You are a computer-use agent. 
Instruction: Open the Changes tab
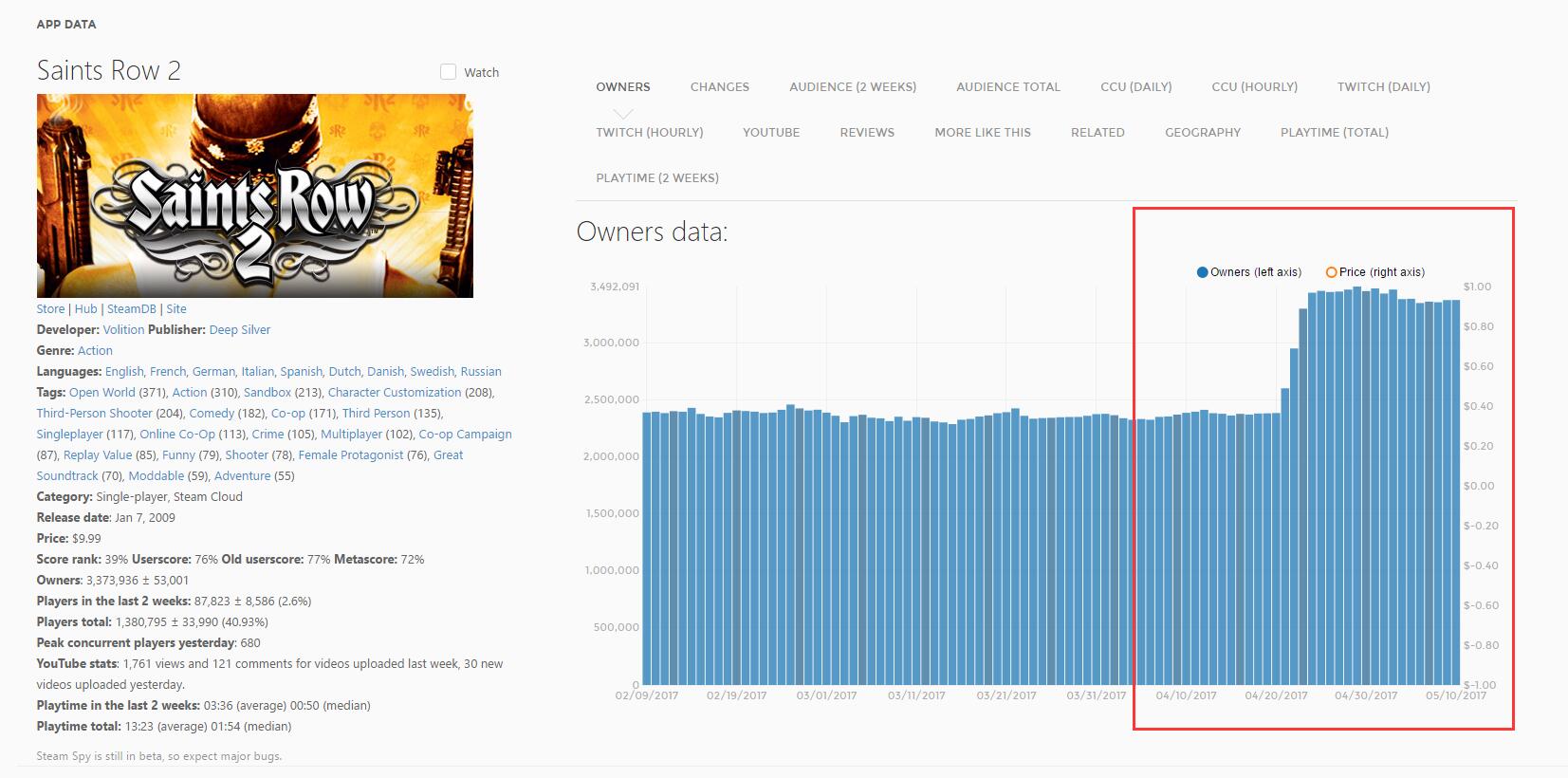720,86
